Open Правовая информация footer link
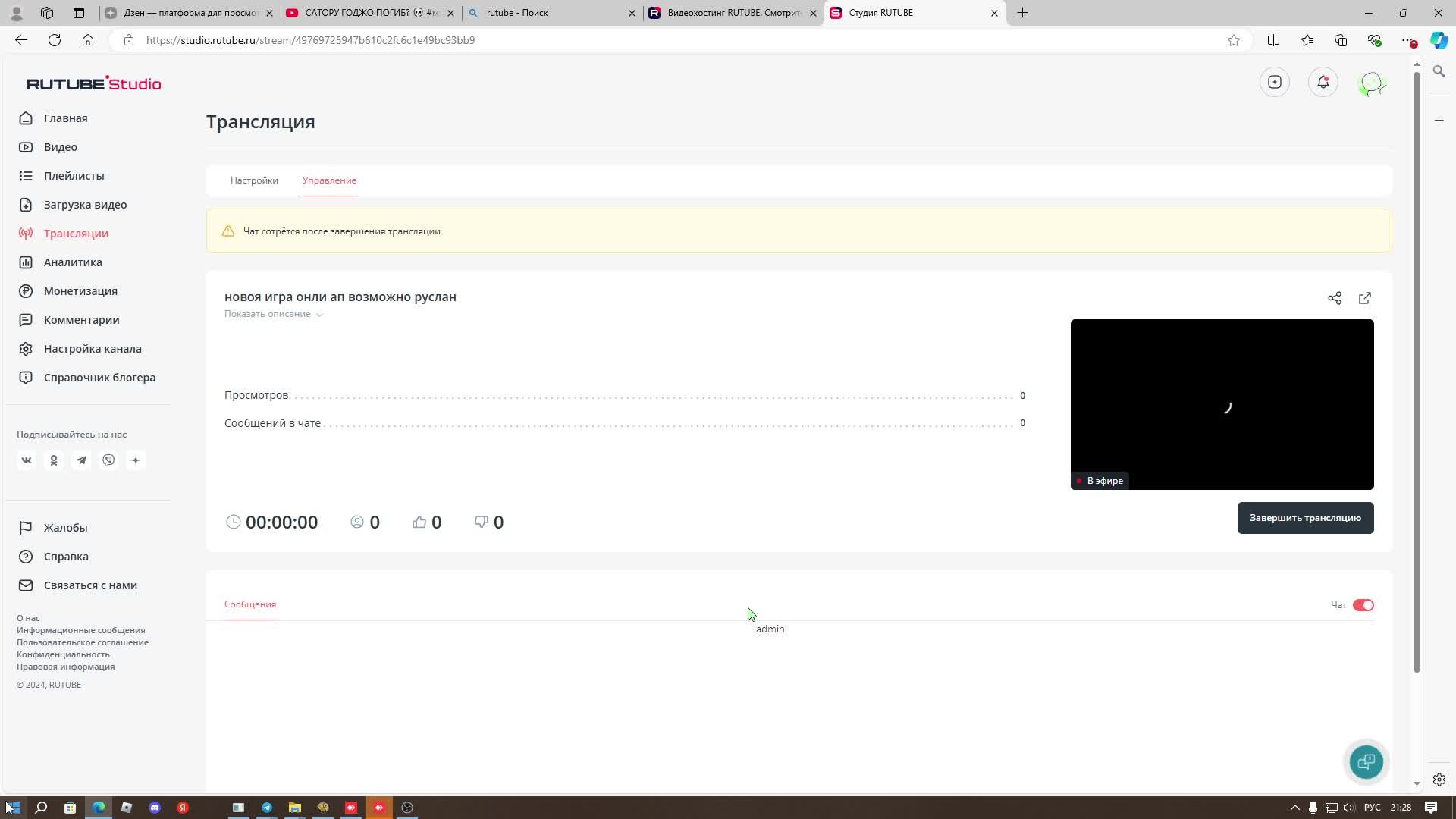Viewport: 1456px width, 819px height. coord(66,667)
